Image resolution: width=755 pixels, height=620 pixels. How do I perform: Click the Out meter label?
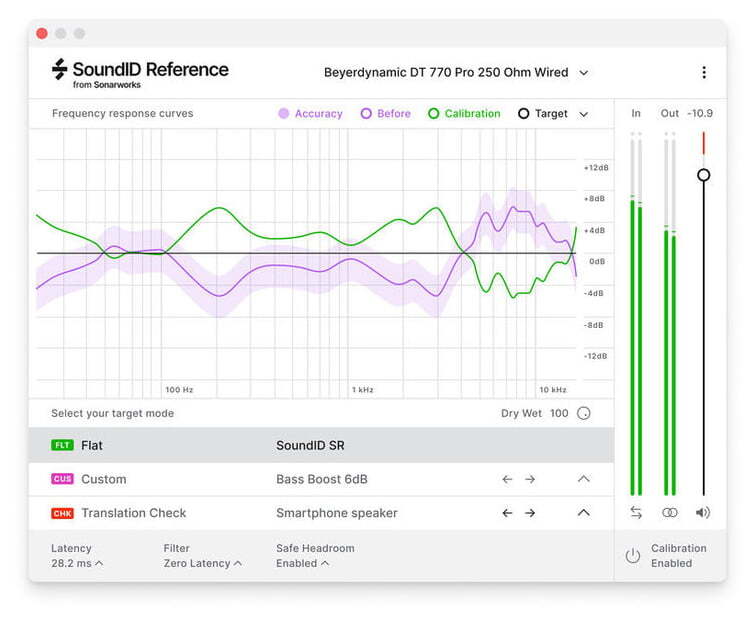click(x=669, y=114)
